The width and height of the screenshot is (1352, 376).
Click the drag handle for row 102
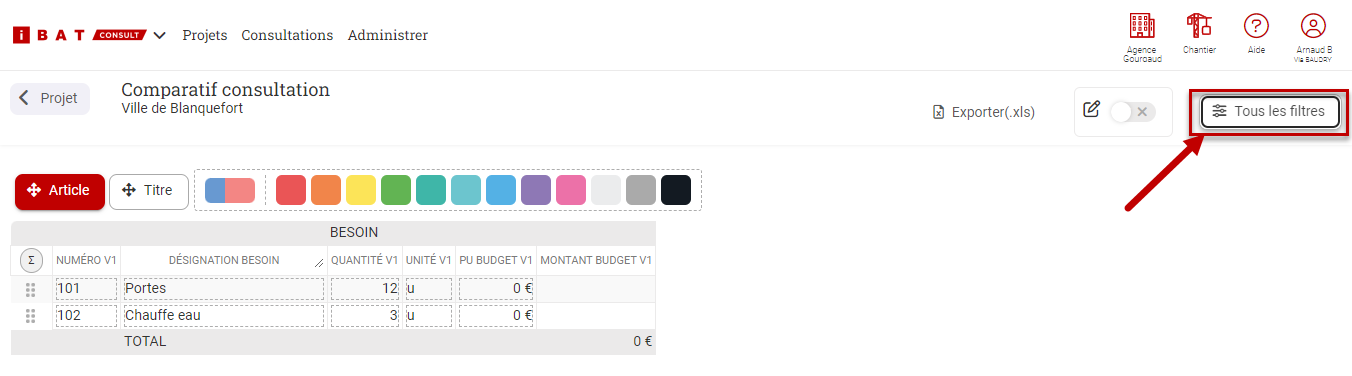(x=30, y=316)
